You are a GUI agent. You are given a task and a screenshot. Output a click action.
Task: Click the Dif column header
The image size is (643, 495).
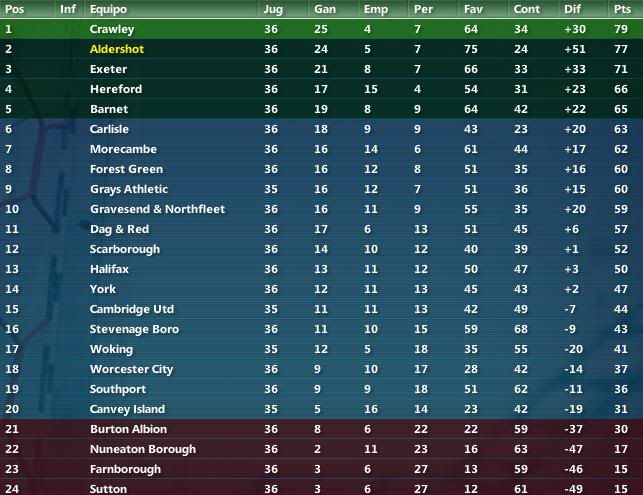(572, 9)
